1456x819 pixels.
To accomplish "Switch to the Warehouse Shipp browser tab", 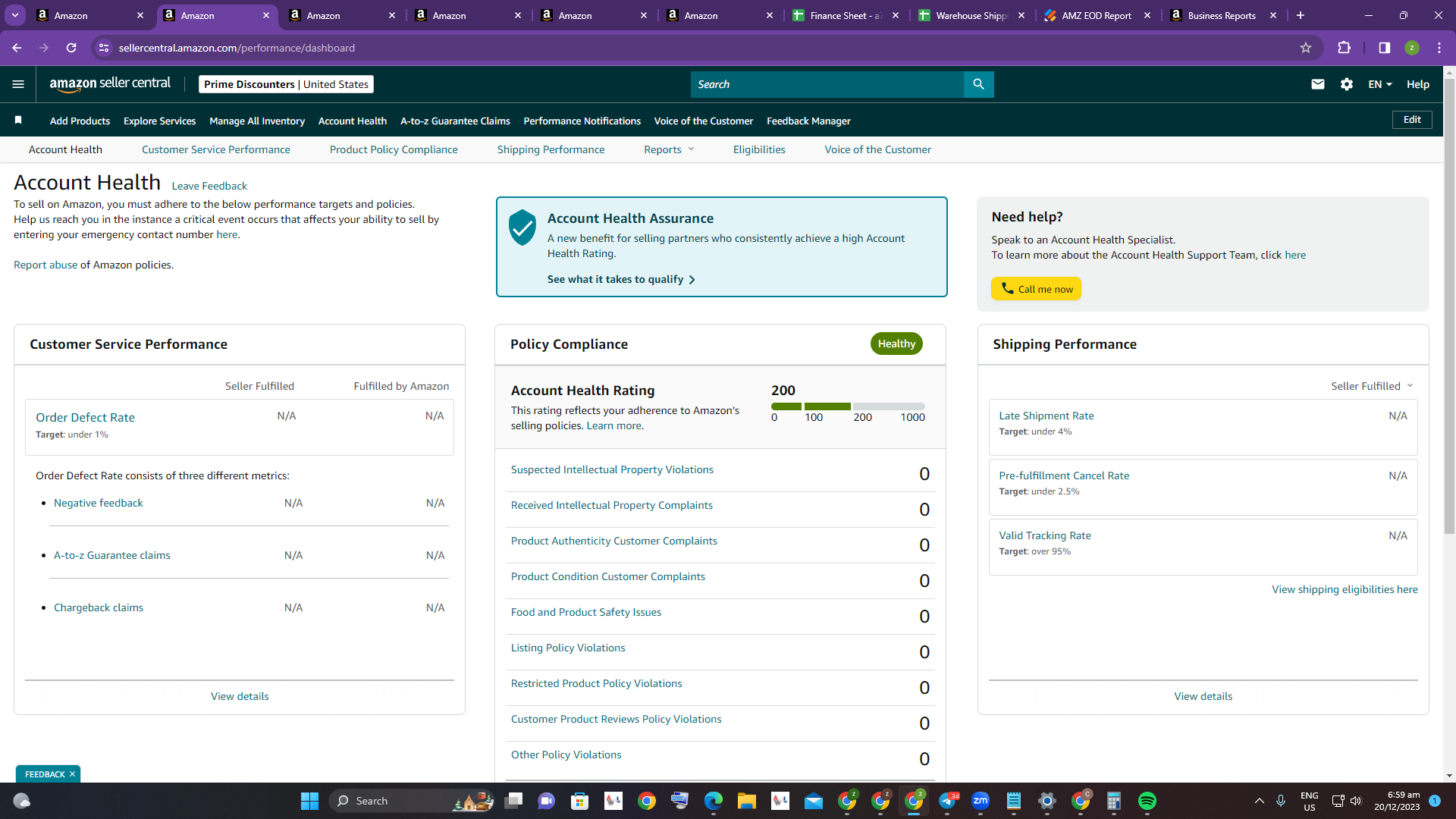I will (x=972, y=15).
